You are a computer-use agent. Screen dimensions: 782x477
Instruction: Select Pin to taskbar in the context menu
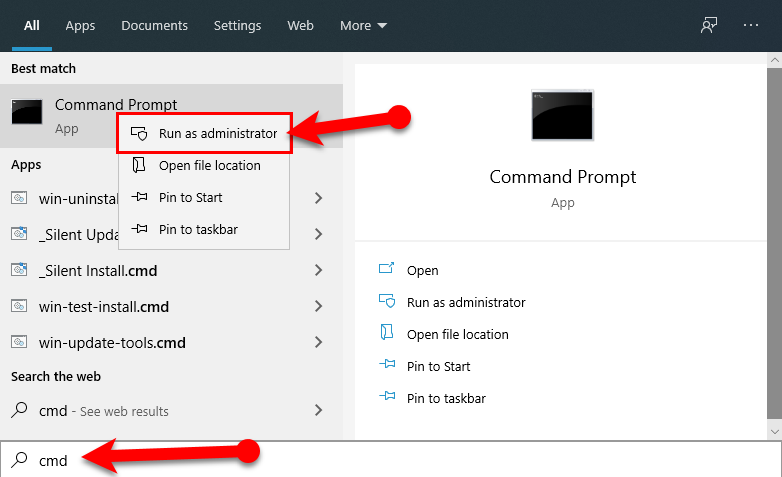[198, 229]
